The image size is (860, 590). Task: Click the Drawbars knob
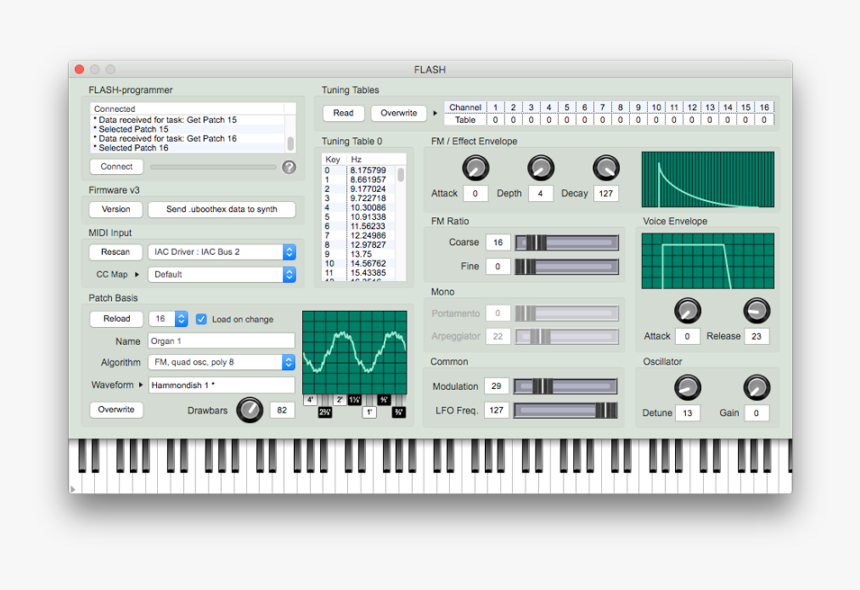point(250,410)
